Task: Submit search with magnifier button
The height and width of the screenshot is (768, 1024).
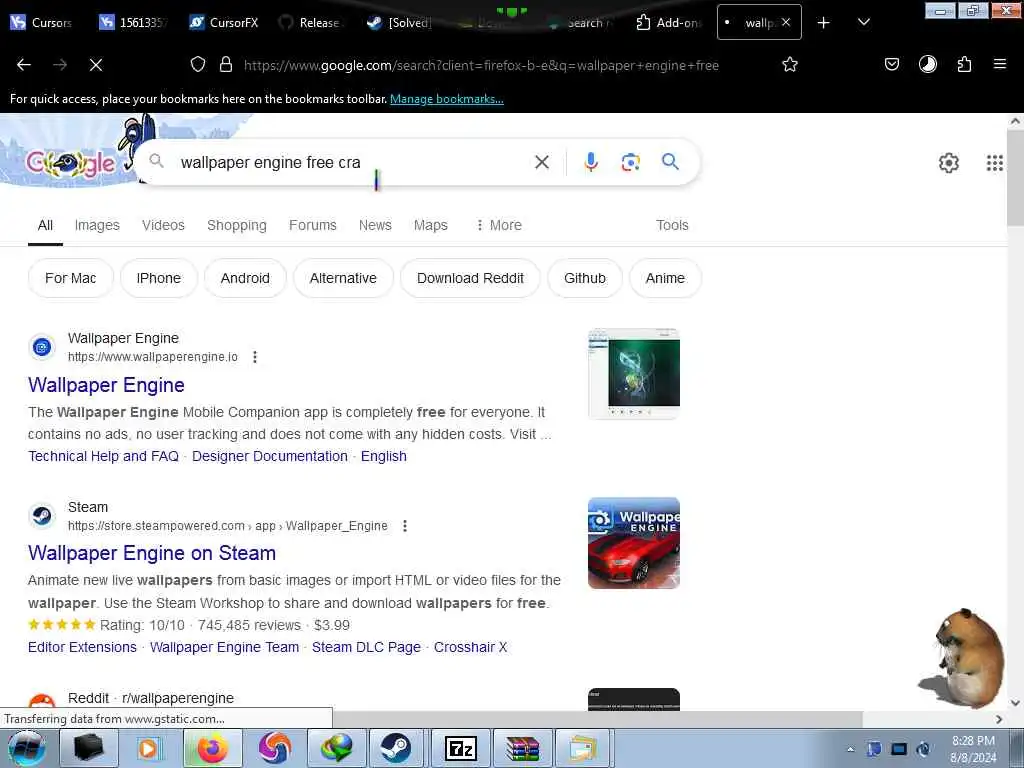Action: pos(671,162)
